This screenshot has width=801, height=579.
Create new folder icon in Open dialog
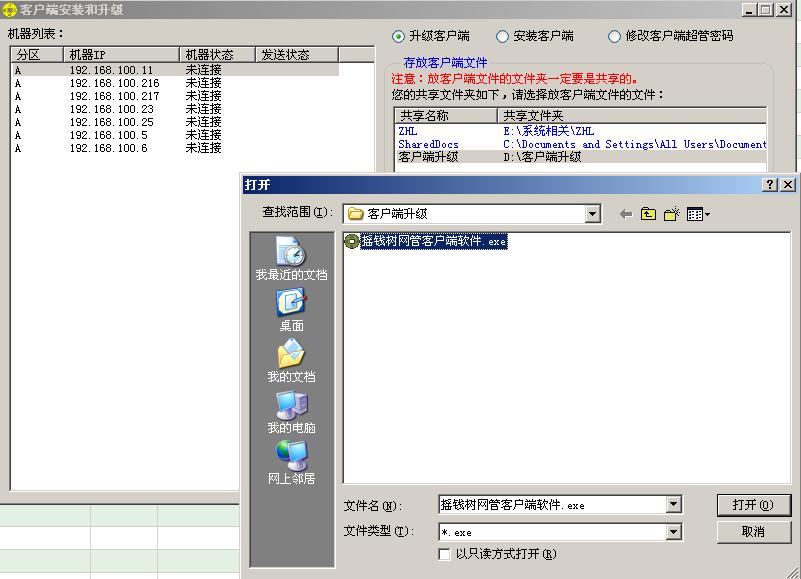pos(671,214)
